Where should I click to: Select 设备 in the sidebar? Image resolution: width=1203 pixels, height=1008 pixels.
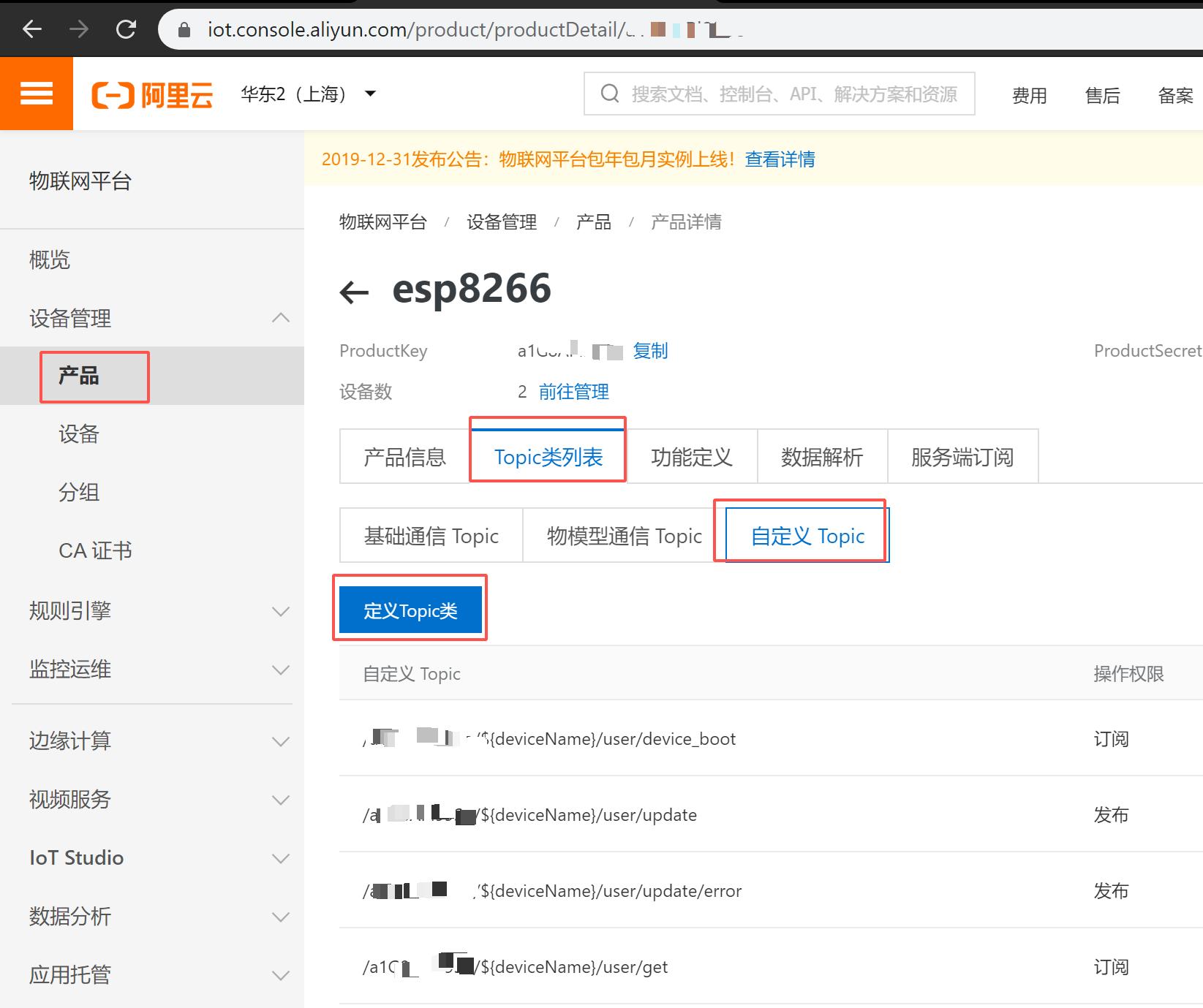click(78, 433)
